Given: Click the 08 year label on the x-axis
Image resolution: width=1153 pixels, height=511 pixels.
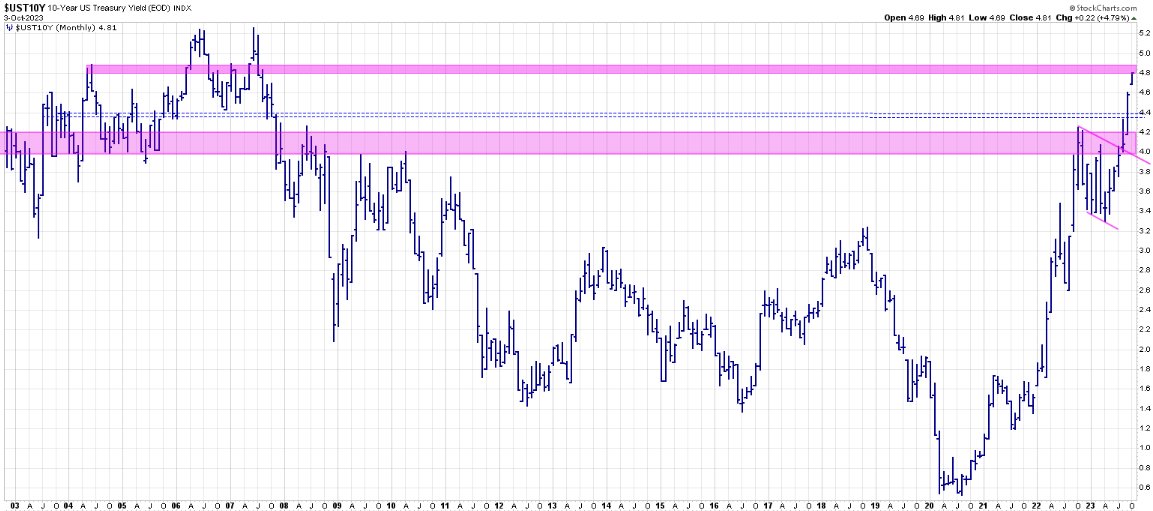Looking at the screenshot, I should (x=284, y=505).
